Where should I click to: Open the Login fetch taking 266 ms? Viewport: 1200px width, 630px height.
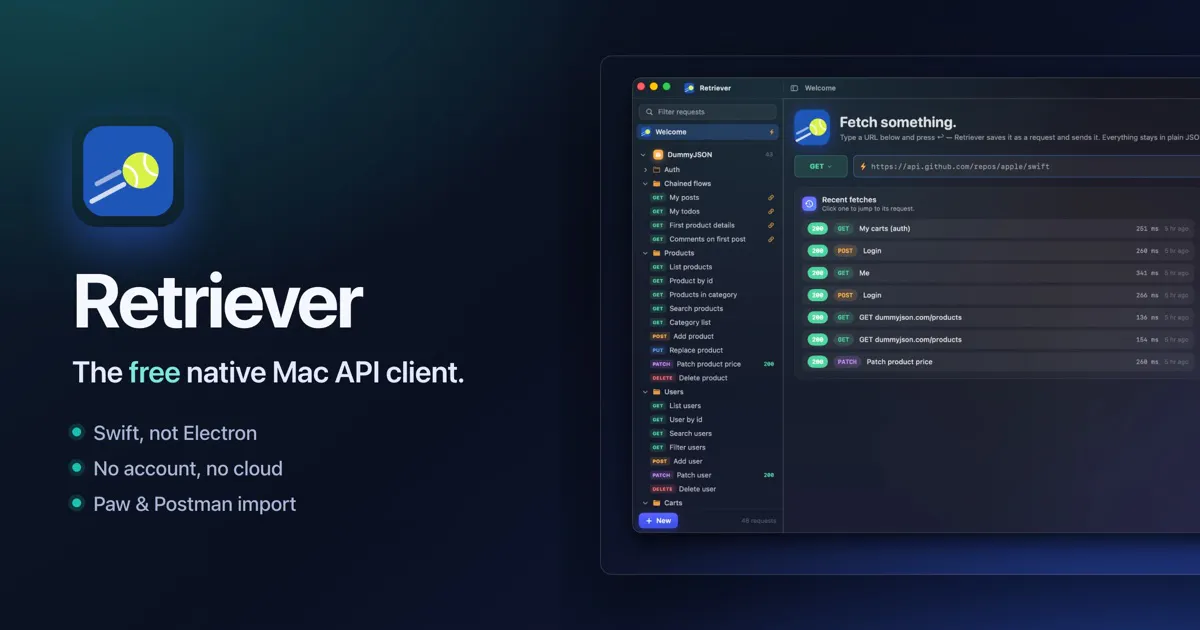998,295
